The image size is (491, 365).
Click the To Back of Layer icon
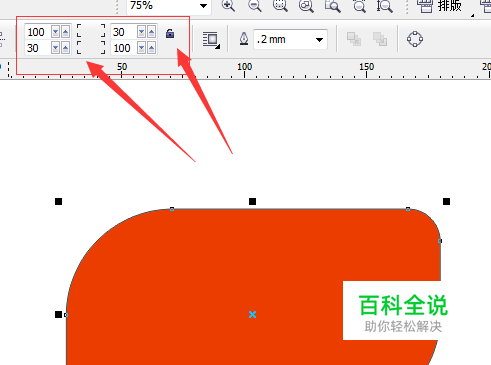click(x=380, y=39)
